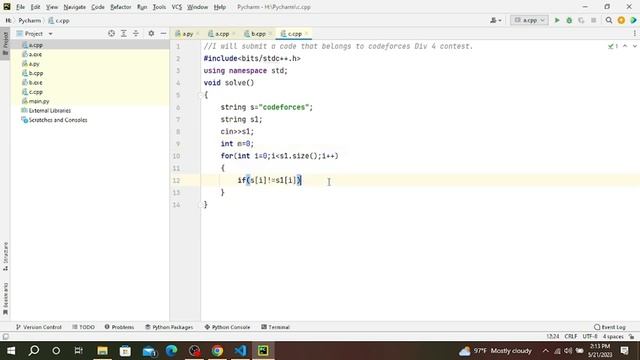
Task: Click the CRLF line separator in status bar
Action: [x=571, y=336]
